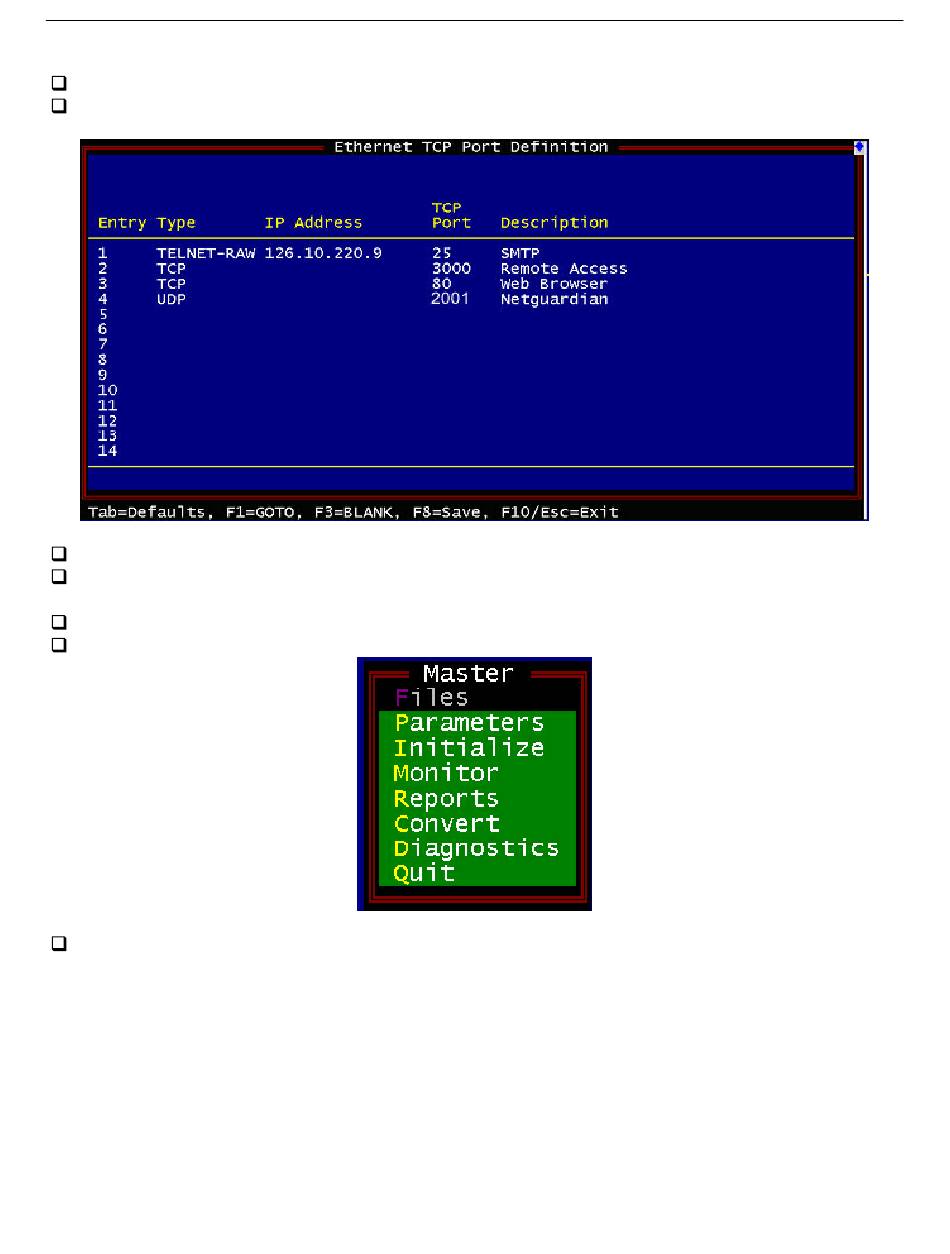Image resolution: width=950 pixels, height=1254 pixels.
Task: Click the TELNET-RAW type in entry 1
Action: coord(206,253)
